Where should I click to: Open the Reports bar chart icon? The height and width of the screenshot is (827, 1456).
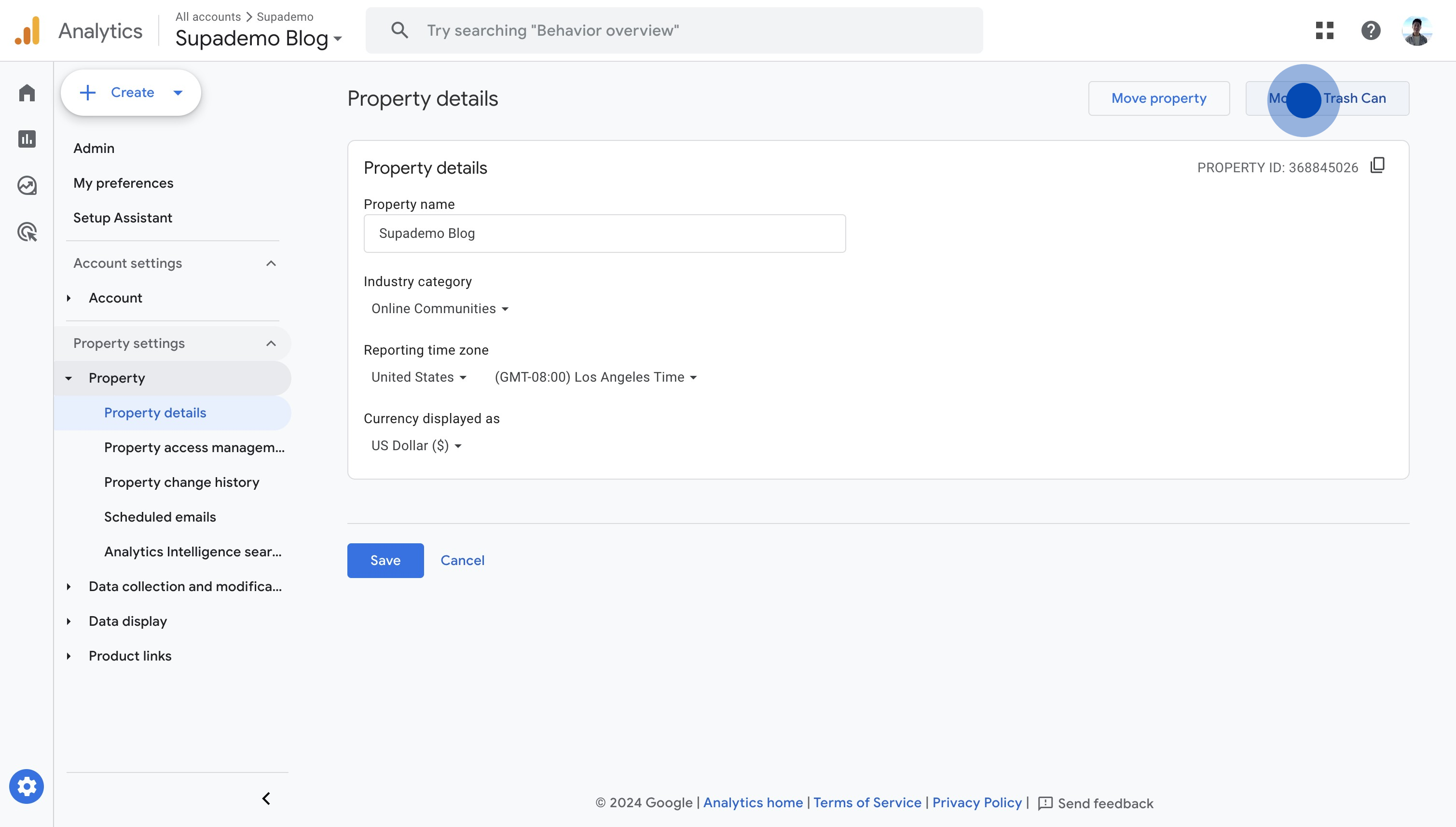pyautogui.click(x=27, y=139)
